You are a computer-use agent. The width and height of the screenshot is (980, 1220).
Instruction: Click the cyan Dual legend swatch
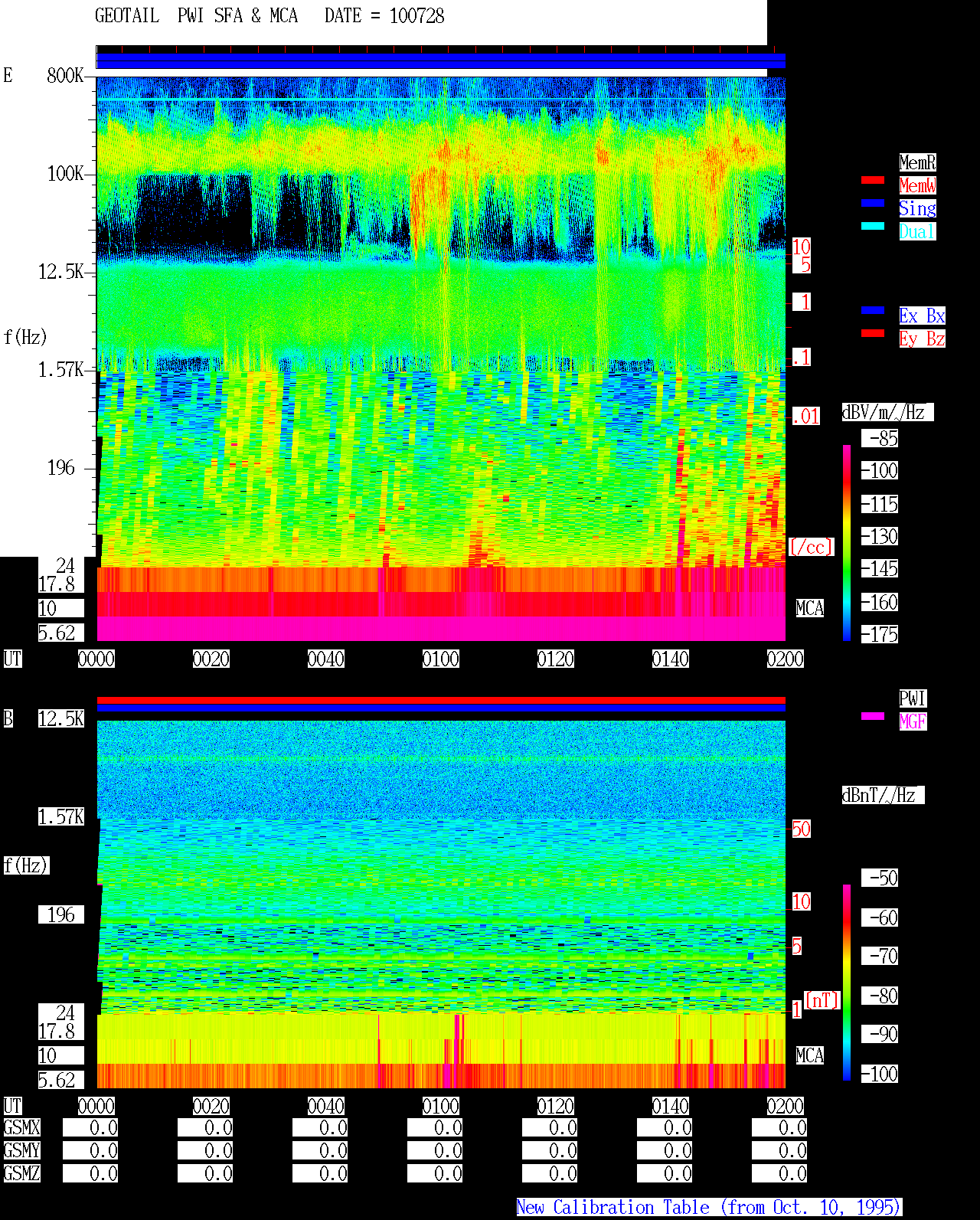click(873, 226)
